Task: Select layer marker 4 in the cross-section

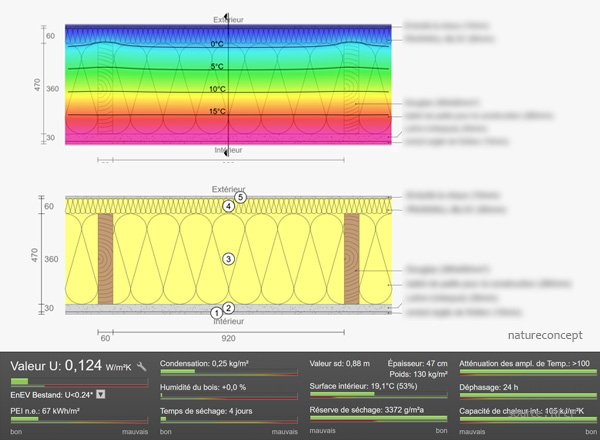Action: (228, 207)
